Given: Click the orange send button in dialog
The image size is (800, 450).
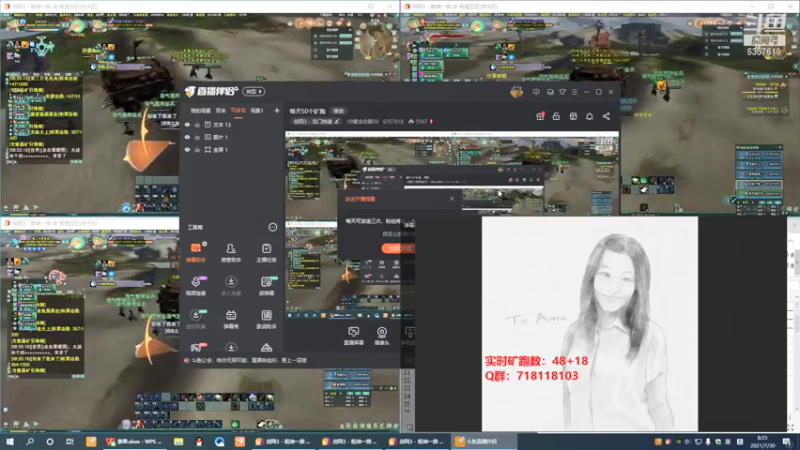Looking at the screenshot, I should (398, 248).
